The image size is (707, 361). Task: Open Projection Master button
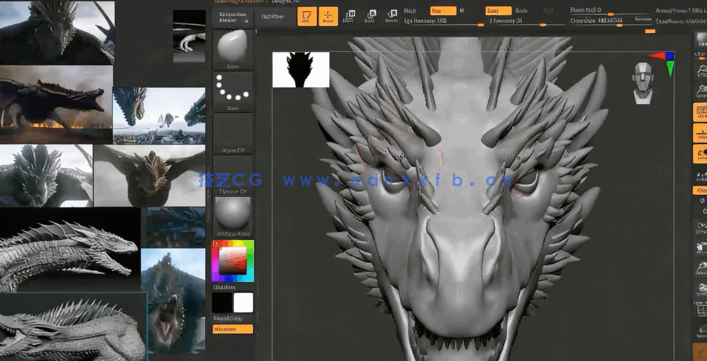coord(233,17)
